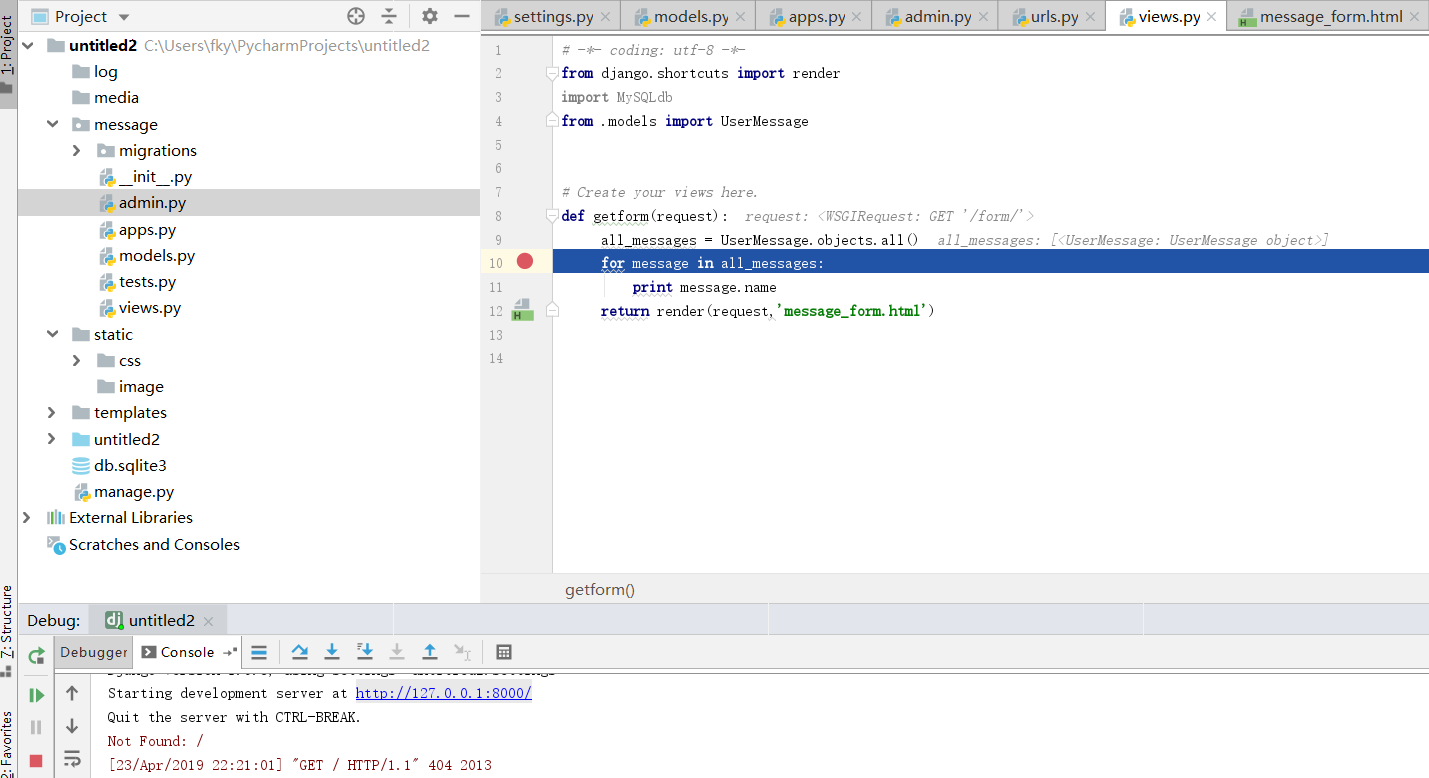Click the Step Into debug icon
The width and height of the screenshot is (1429, 778).
332,652
